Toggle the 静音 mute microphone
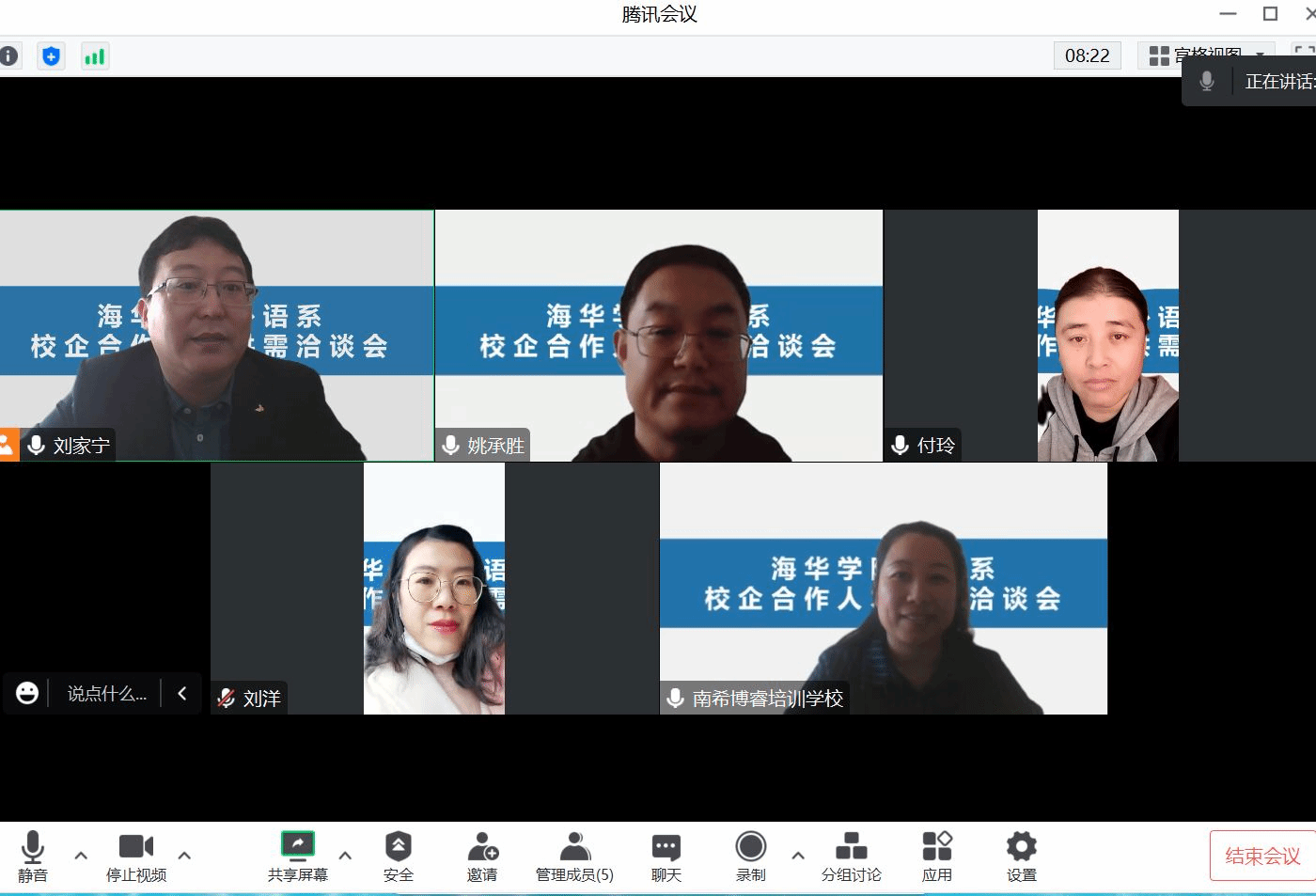1316x896 pixels. point(33,856)
